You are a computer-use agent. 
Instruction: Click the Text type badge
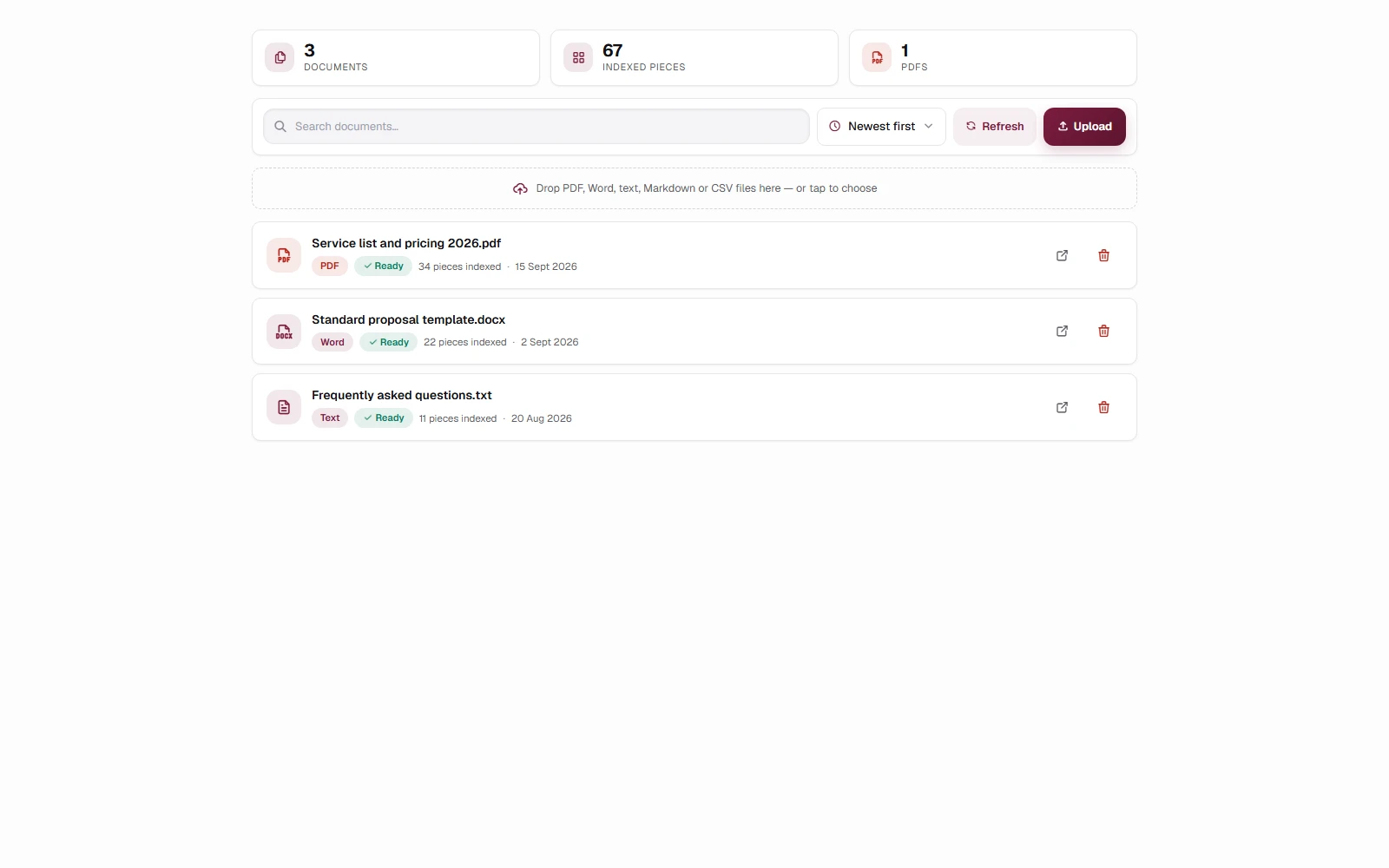330,418
